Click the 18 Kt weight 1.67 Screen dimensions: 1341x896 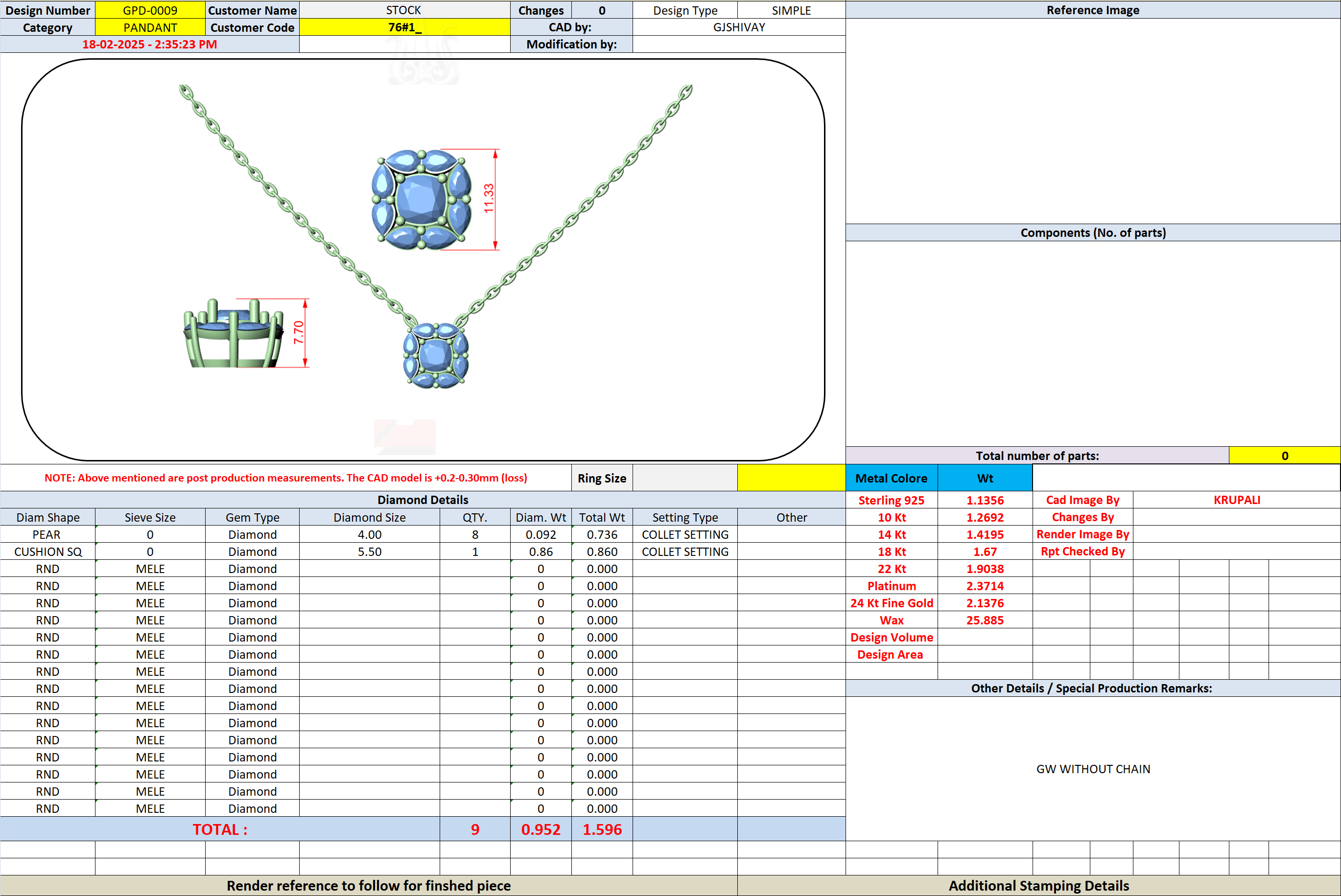985,551
